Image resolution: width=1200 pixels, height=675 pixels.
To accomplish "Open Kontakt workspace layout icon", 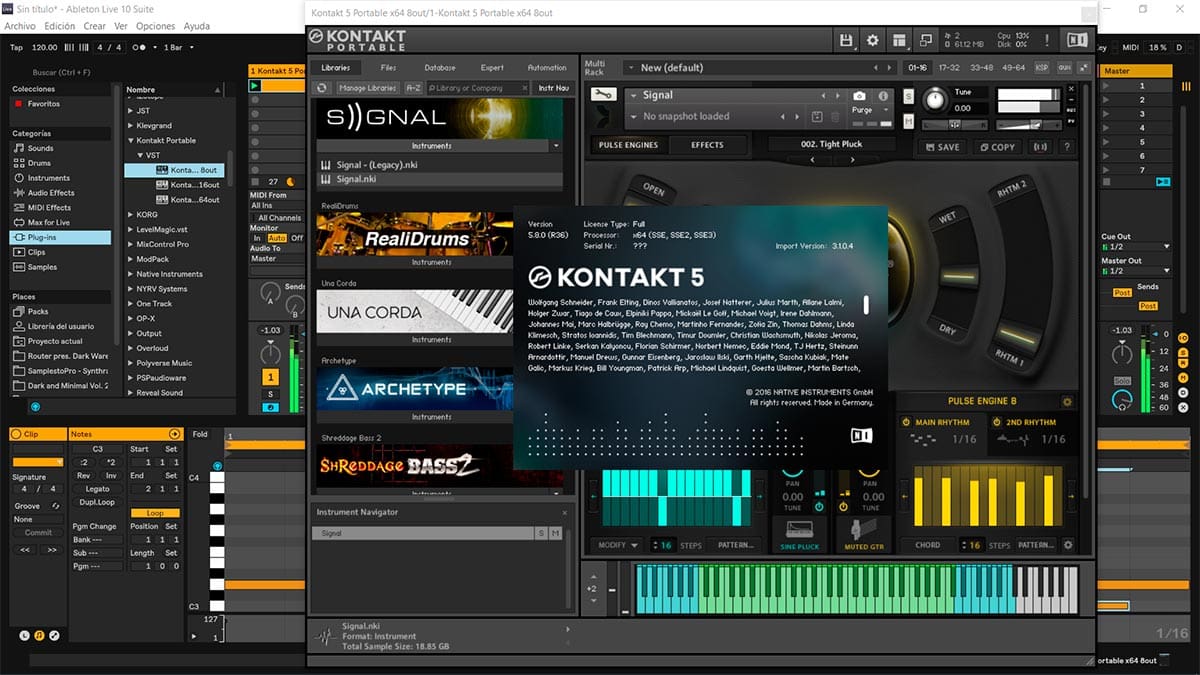I will (x=899, y=40).
